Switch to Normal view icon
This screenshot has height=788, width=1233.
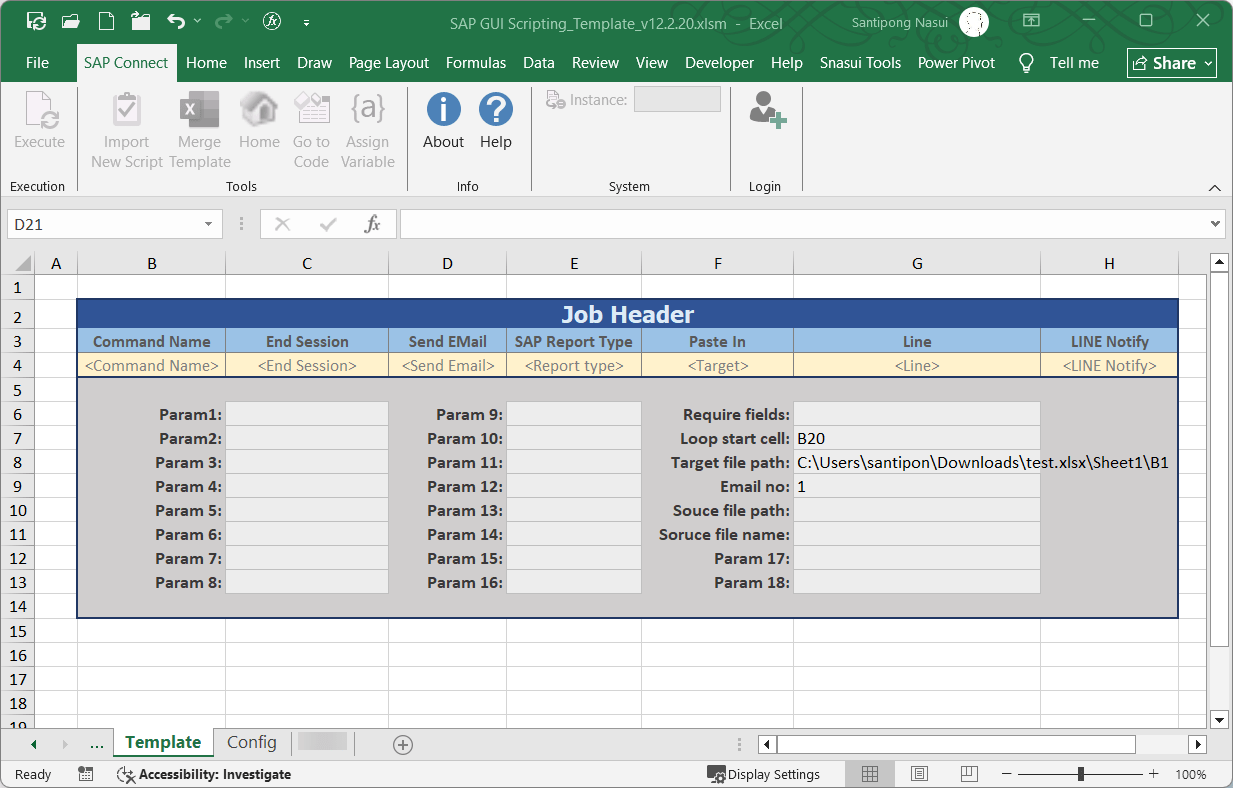[870, 774]
